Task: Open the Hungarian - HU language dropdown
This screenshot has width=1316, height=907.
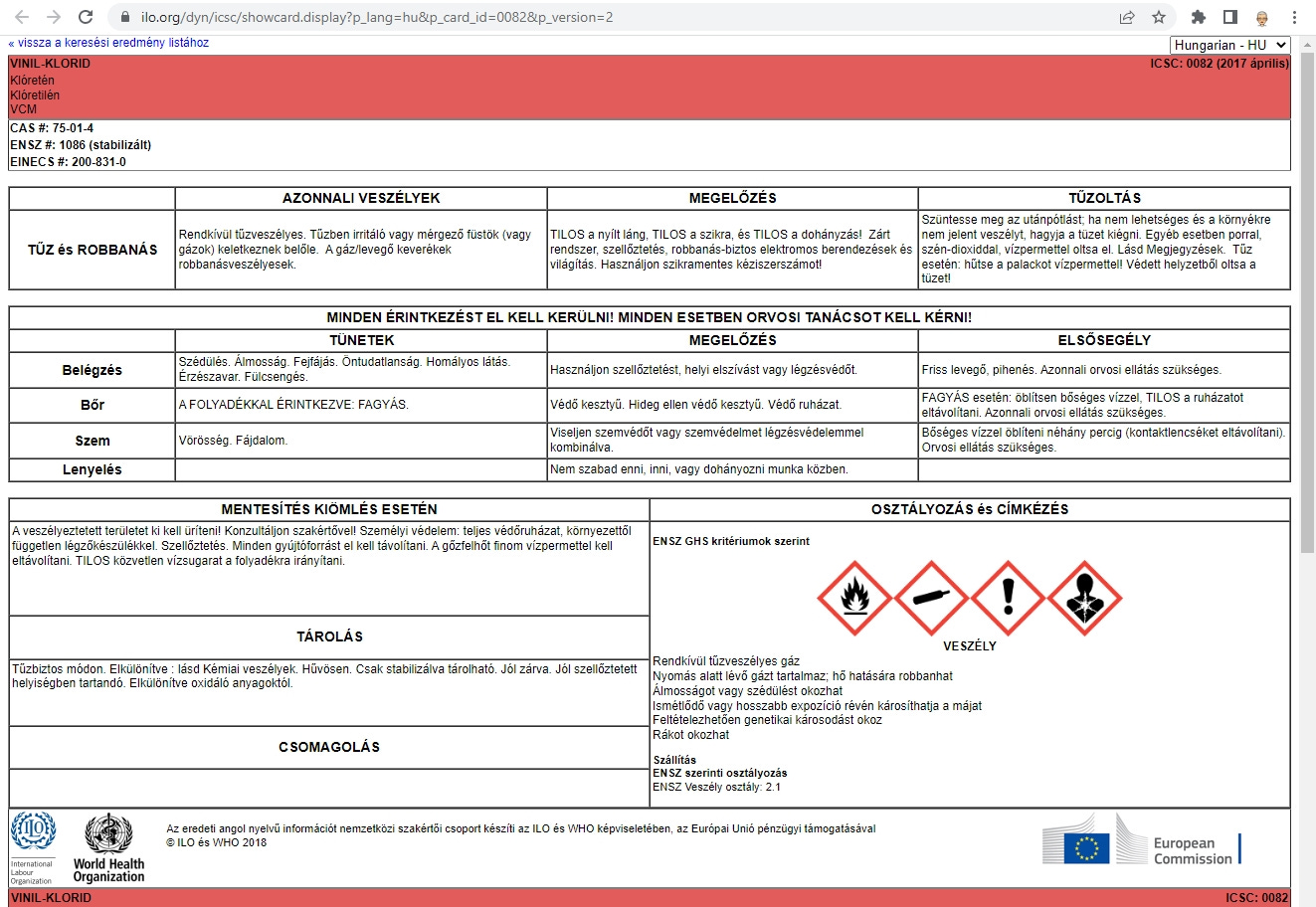Action: 1230,45
